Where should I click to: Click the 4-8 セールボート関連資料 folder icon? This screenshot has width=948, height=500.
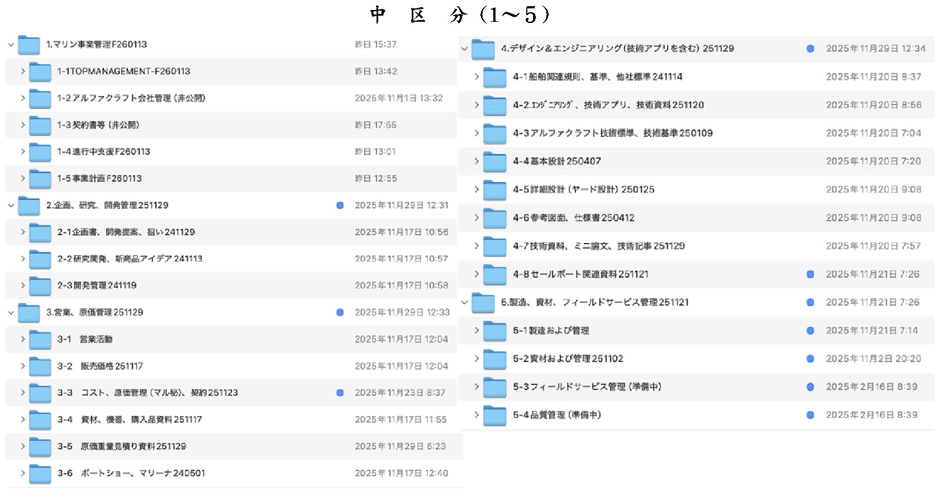point(495,274)
